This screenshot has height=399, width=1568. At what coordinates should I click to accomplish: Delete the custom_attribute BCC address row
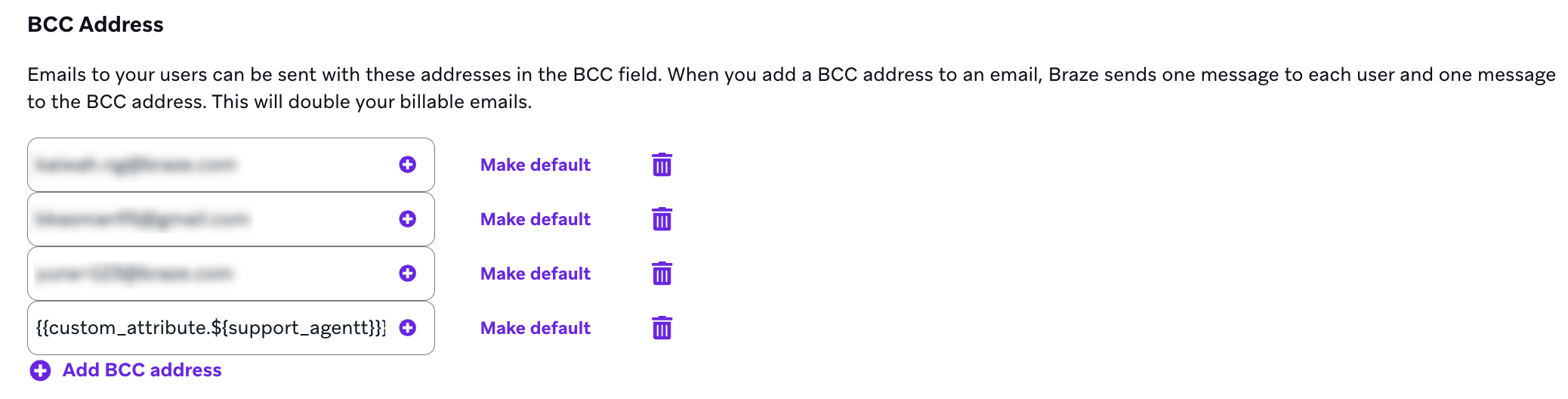pos(662,328)
